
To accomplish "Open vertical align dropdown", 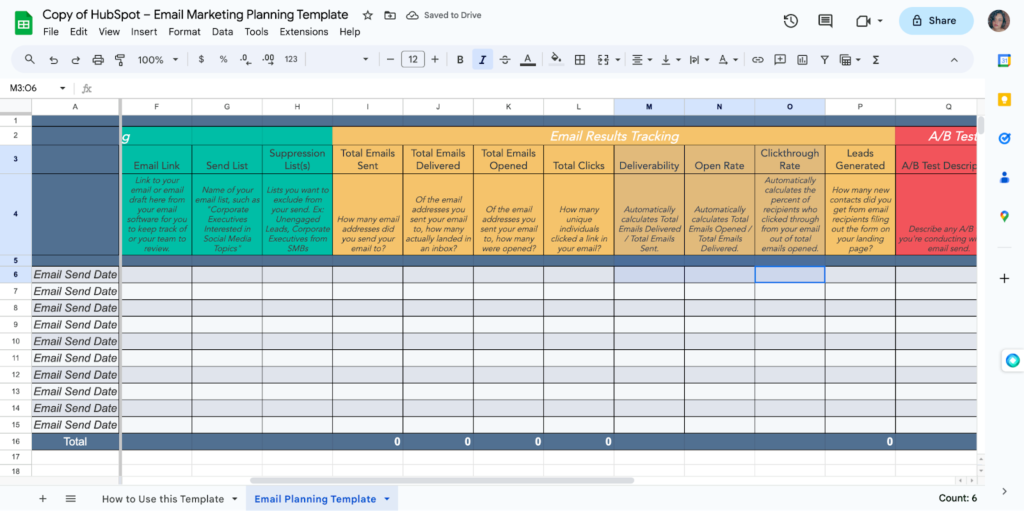I will pos(671,59).
